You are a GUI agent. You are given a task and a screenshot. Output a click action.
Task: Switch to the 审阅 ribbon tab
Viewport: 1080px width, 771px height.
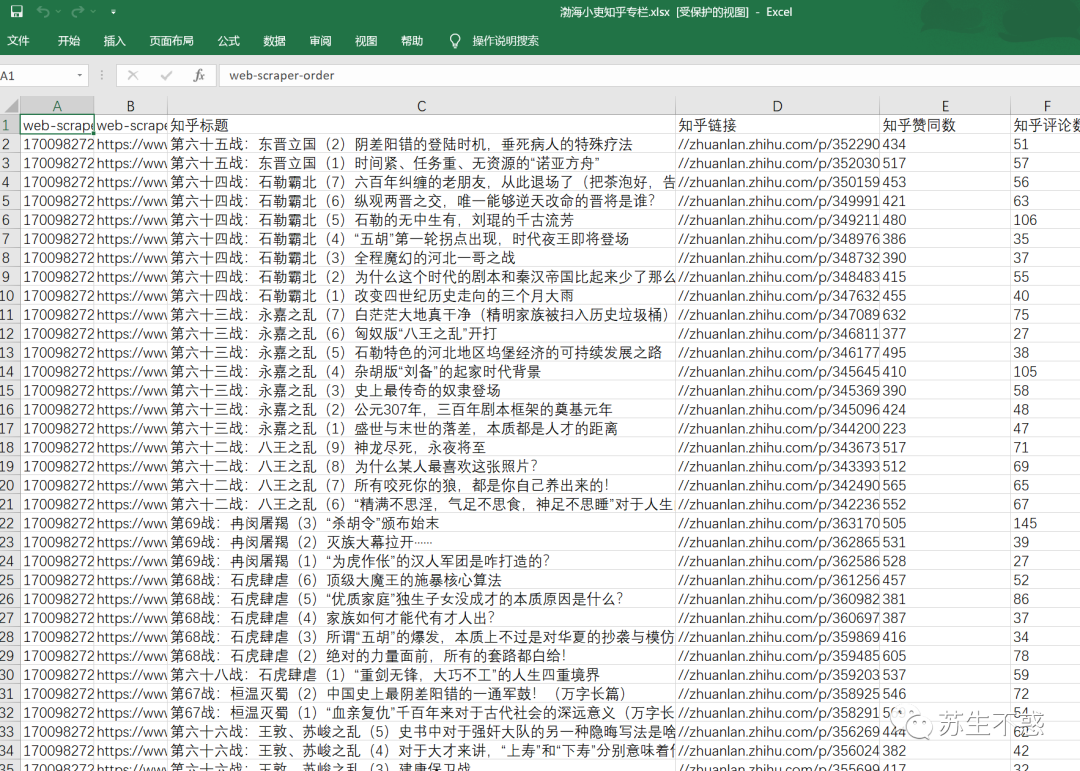click(x=320, y=41)
